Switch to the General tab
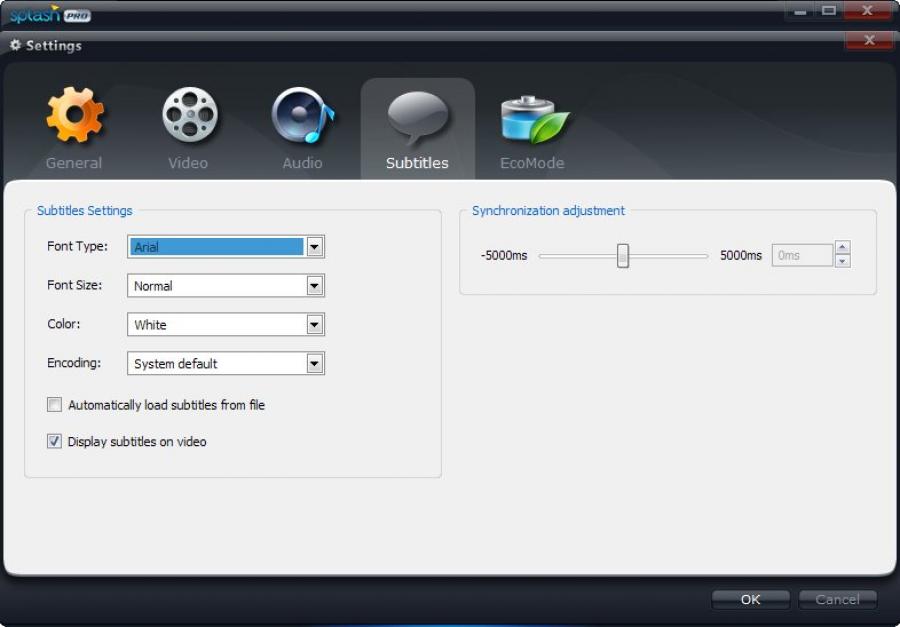900x627 pixels. (74, 128)
